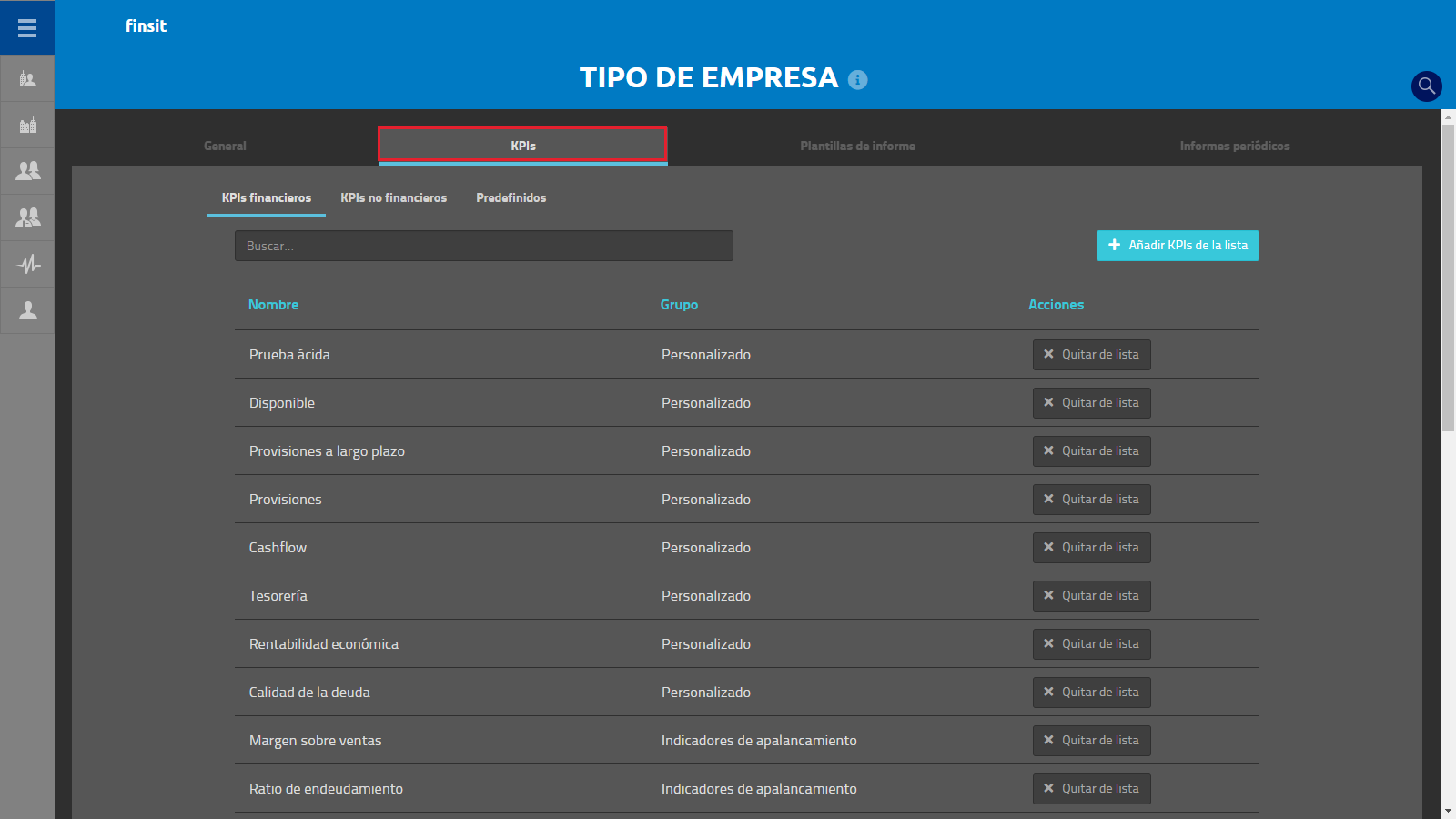Switch to the Predefinidos subtab
Image resolution: width=1456 pixels, height=819 pixels.
(x=511, y=198)
